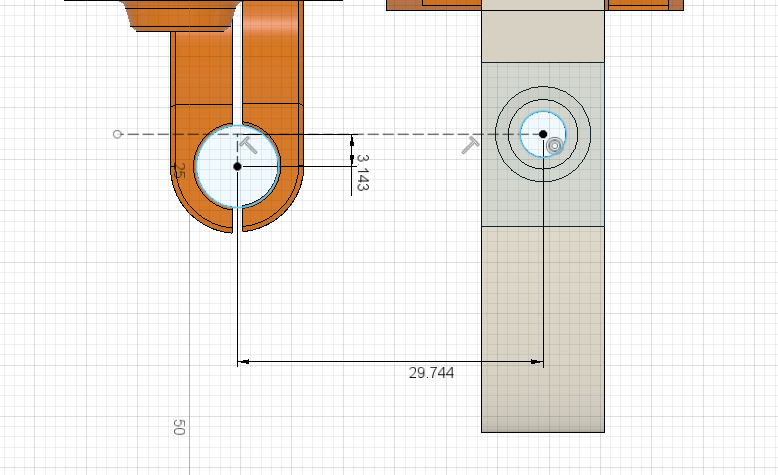Click the 25 grid axis label
Viewport: 778px width, 475px height.
180,171
